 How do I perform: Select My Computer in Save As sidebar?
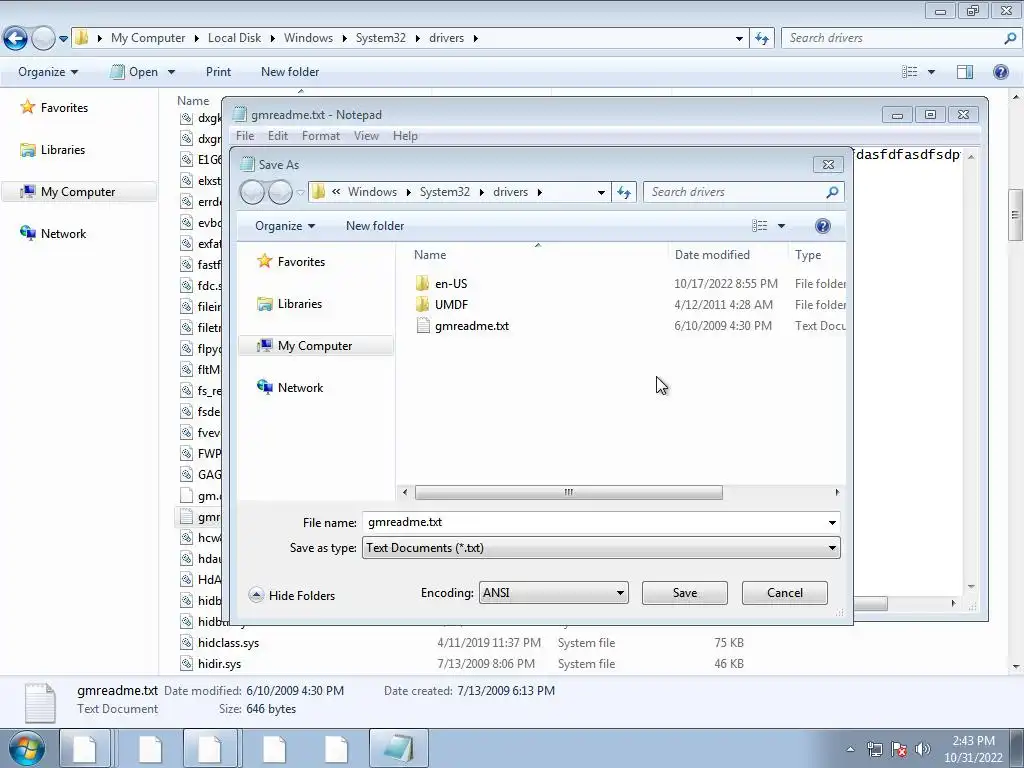(x=315, y=345)
